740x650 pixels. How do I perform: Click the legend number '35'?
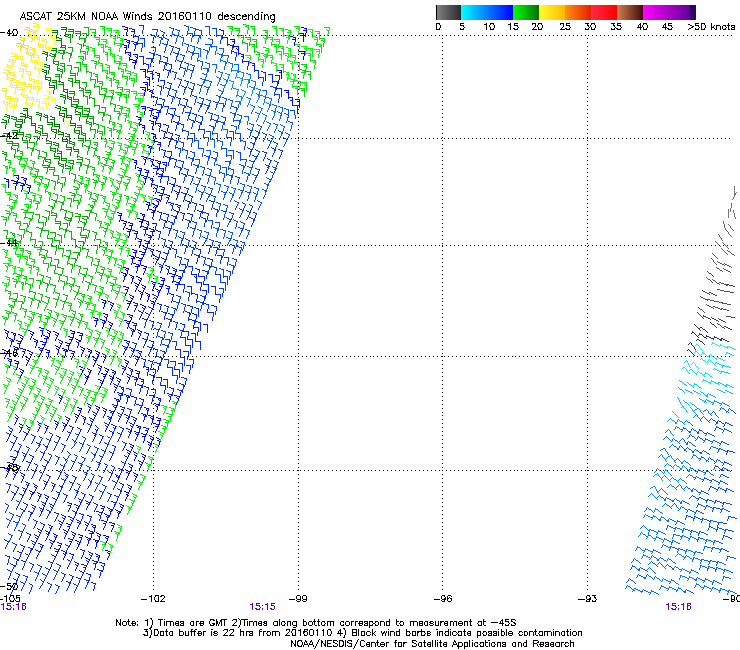616,27
